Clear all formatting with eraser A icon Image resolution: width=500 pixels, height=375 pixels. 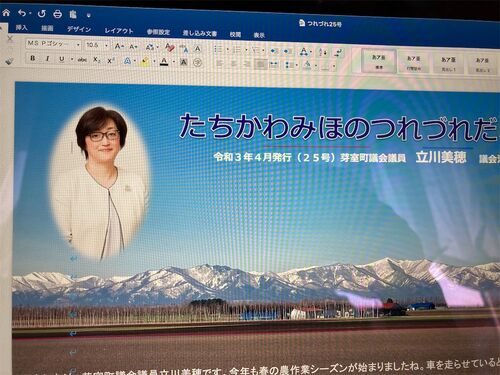[170, 47]
